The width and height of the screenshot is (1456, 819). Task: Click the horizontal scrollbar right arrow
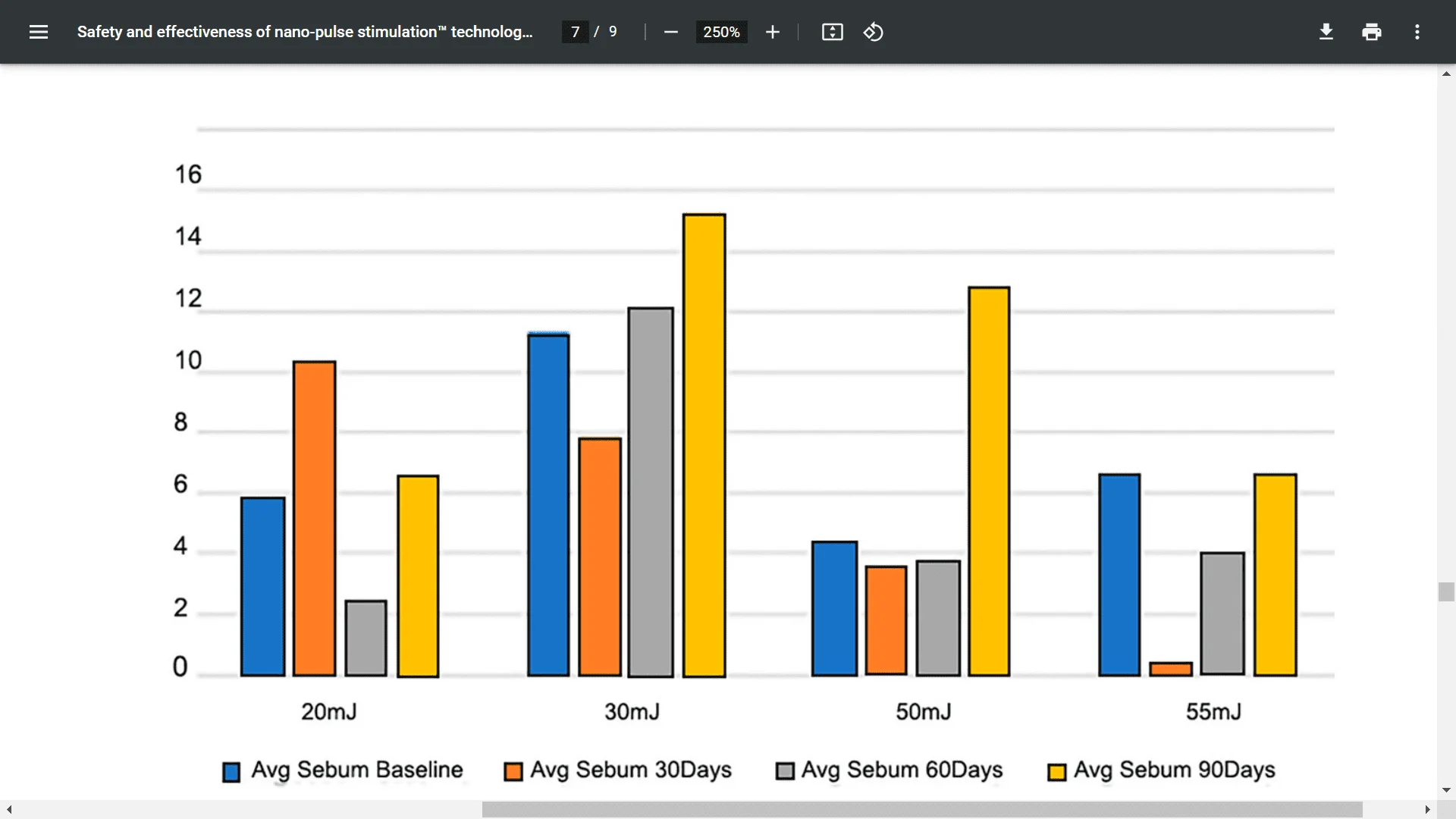(x=1427, y=810)
